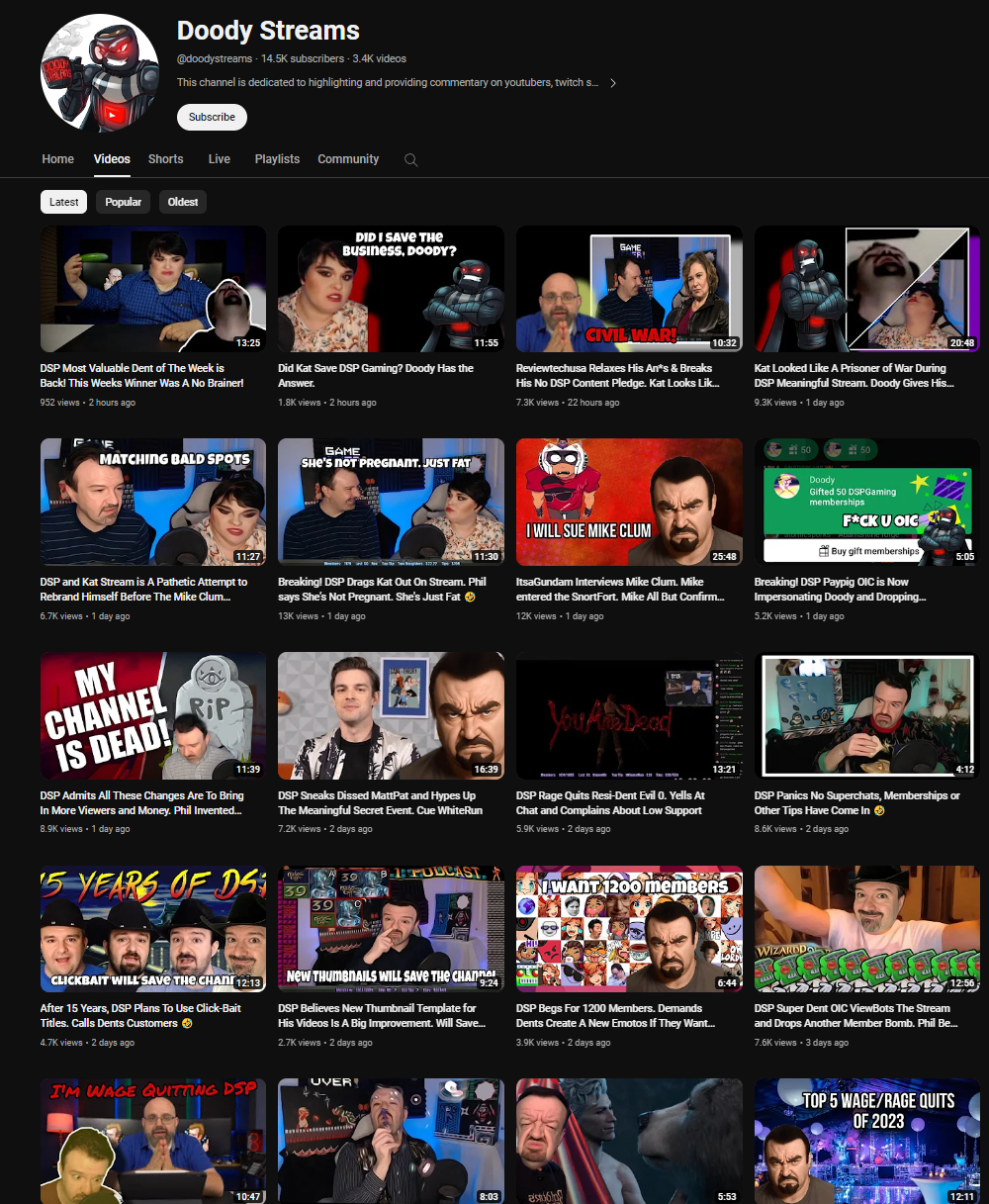Sort videos with the Popular chip
The image size is (989, 1204).
click(x=124, y=202)
